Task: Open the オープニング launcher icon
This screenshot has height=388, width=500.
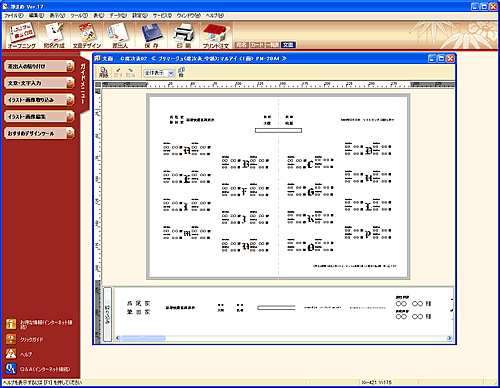Action: tap(21, 35)
